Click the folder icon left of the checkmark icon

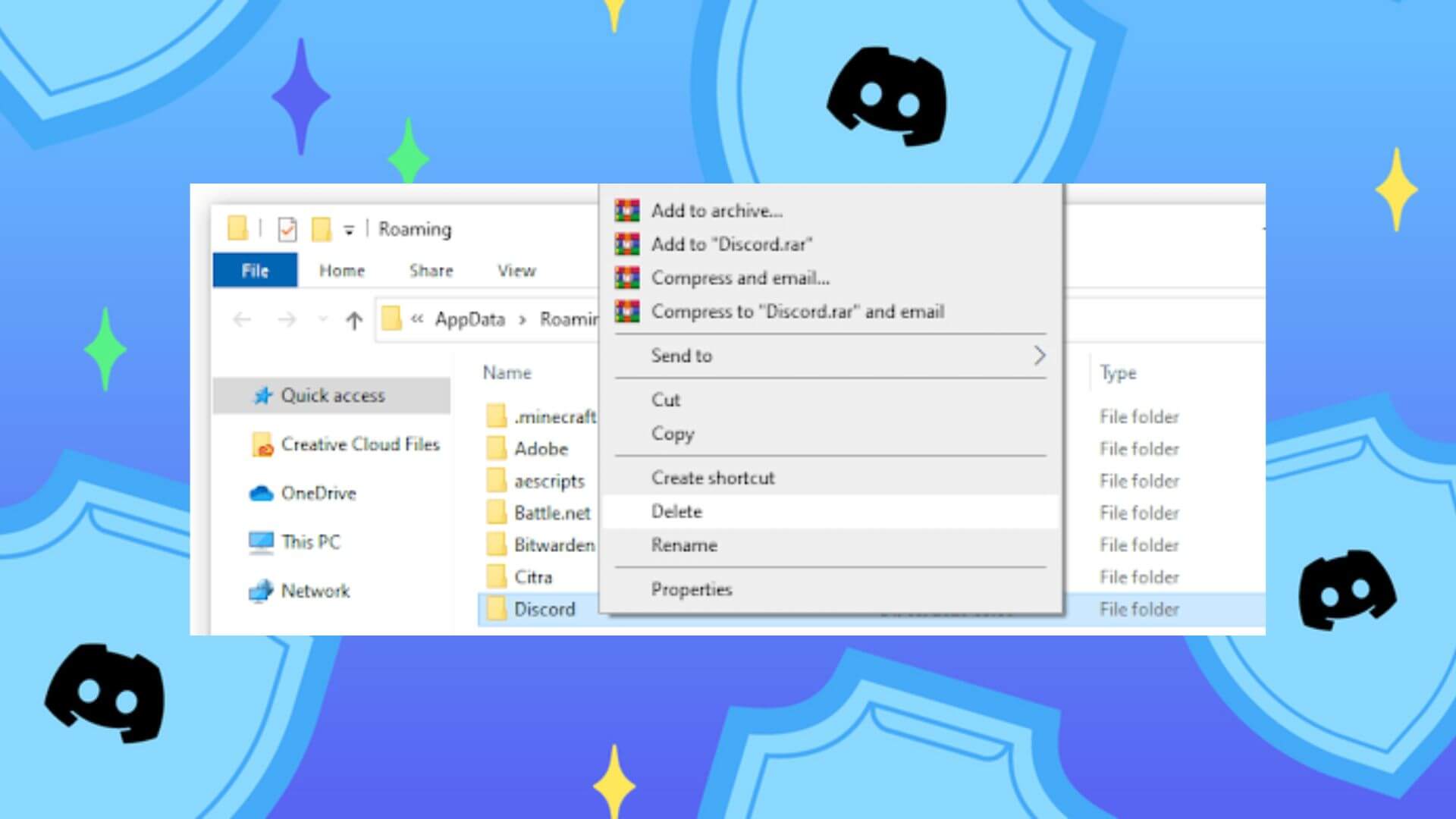click(237, 228)
